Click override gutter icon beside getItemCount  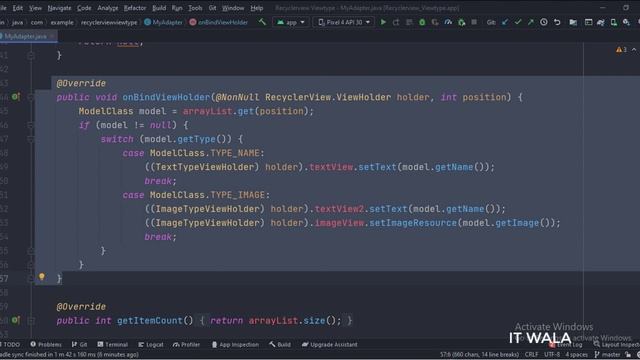15,320
